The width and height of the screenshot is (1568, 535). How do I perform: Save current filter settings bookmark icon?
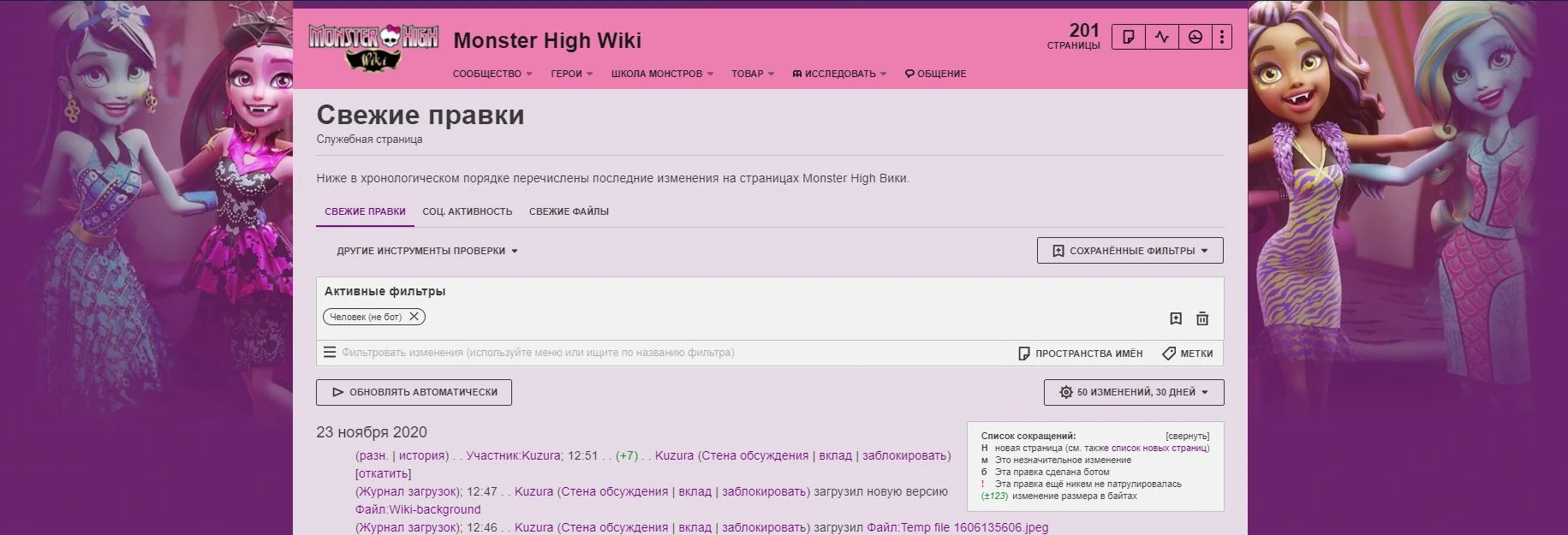[x=1176, y=318]
